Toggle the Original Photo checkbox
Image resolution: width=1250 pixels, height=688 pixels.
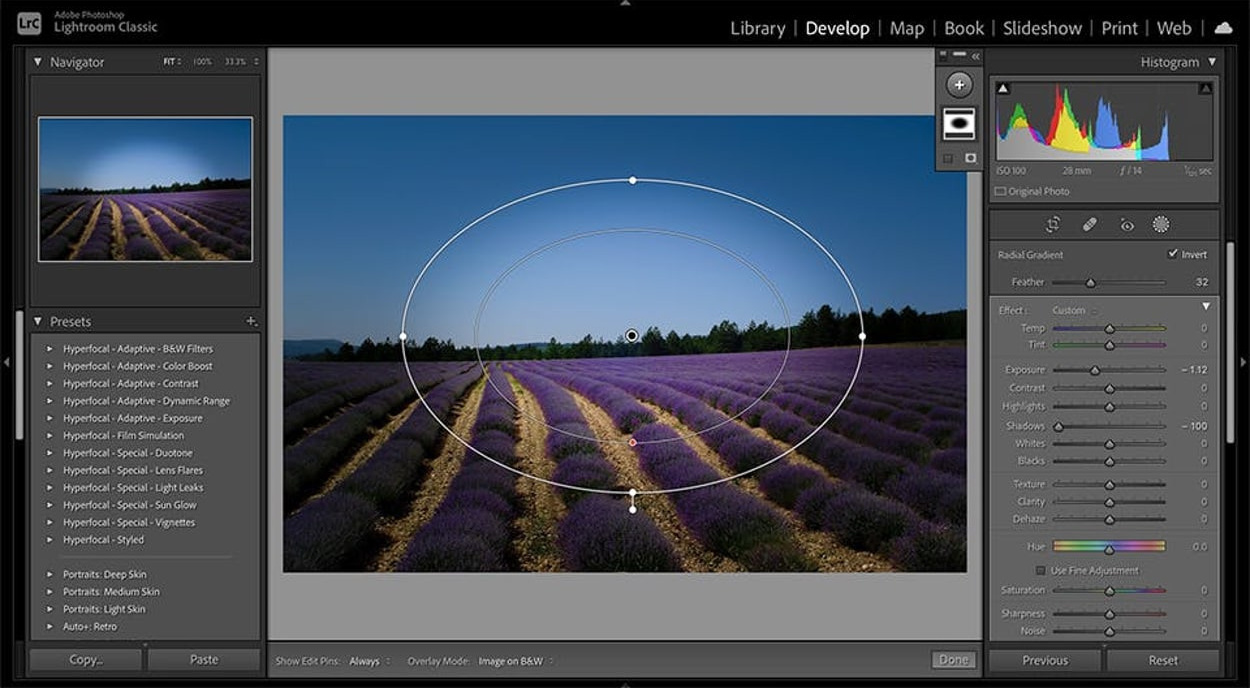[1001, 191]
